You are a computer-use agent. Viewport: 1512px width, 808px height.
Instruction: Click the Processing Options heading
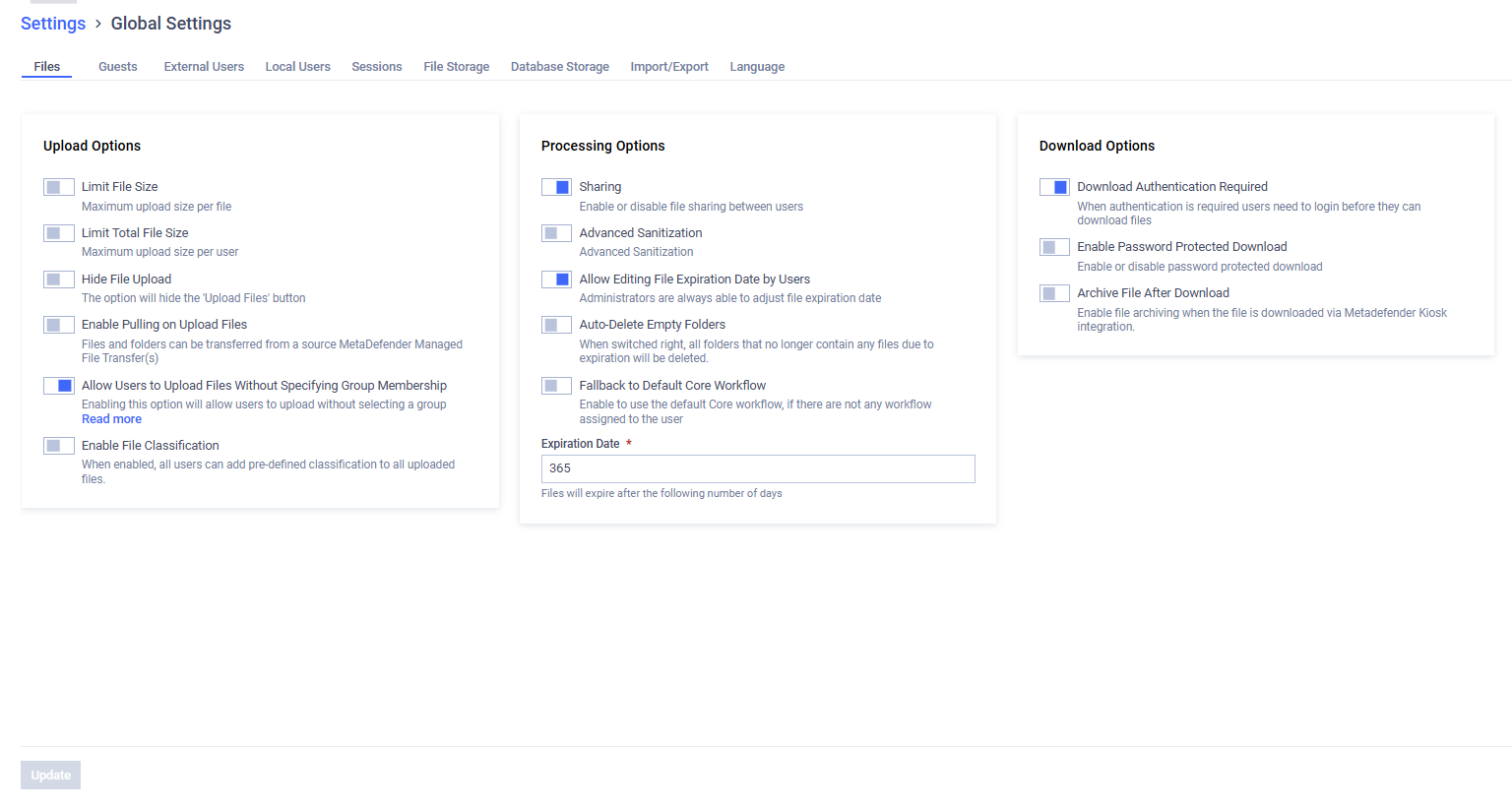[x=603, y=146]
